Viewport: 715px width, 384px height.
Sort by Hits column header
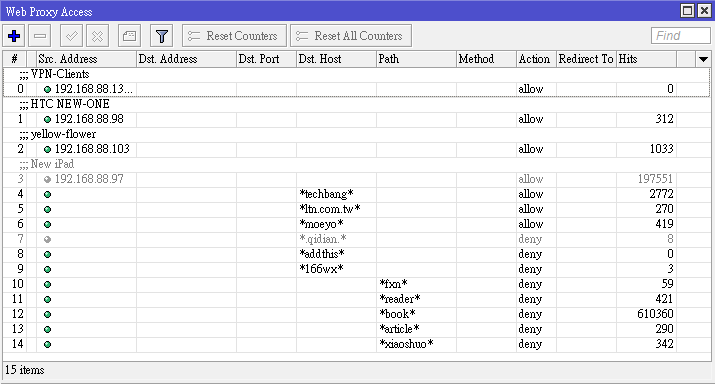[646, 59]
